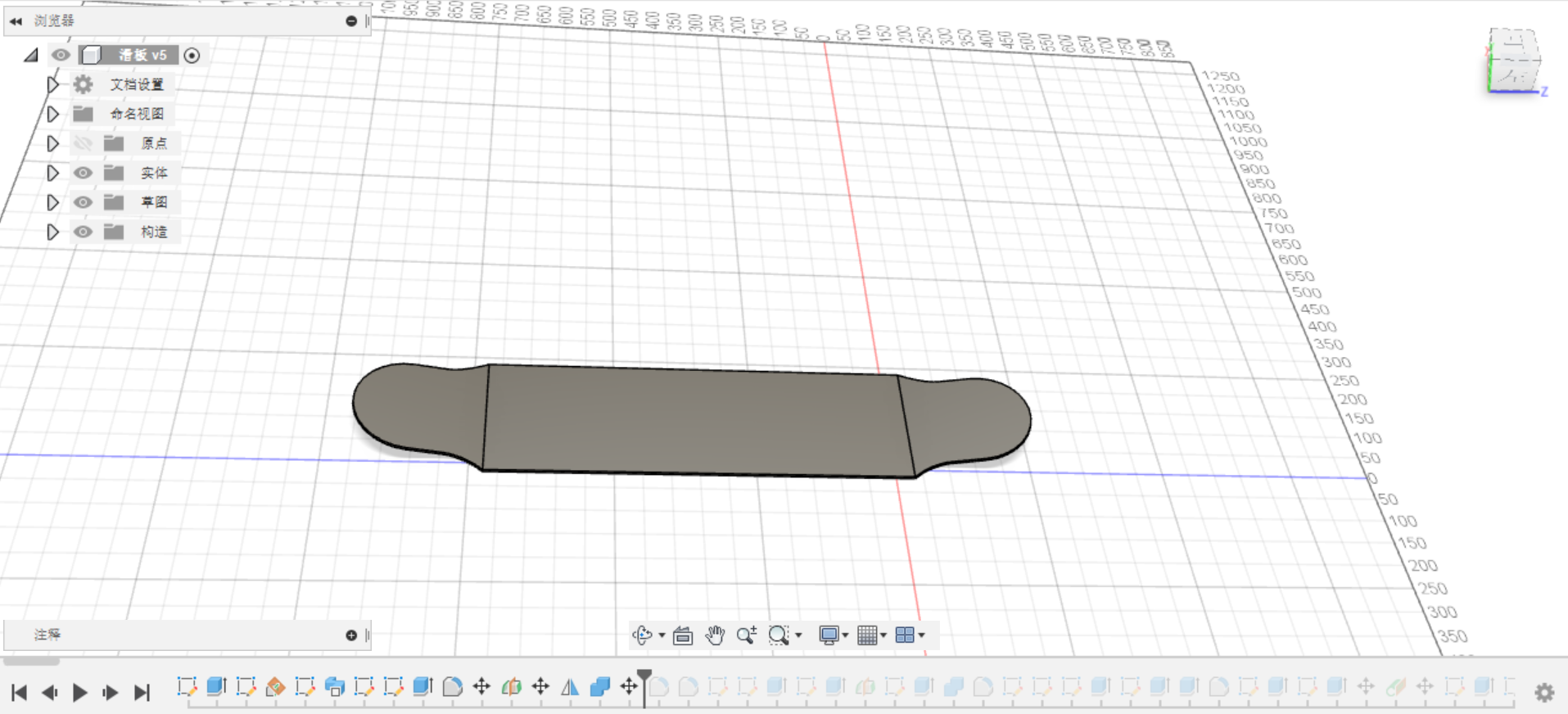Expand the 原点 node
The height and width of the screenshot is (714, 1568).
click(52, 143)
